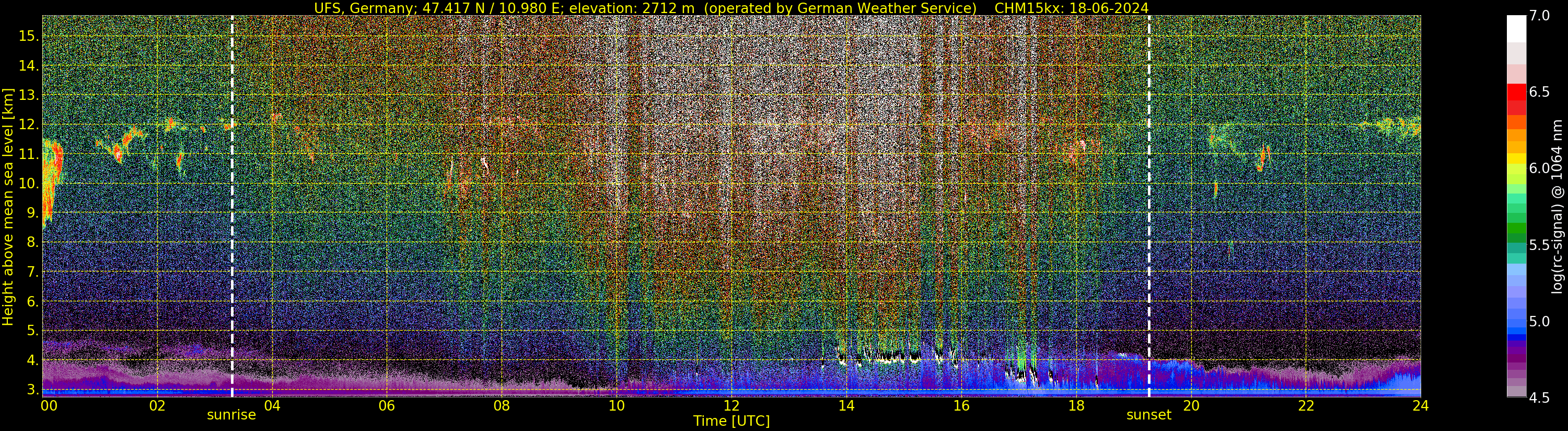Click the 'Time [UTC]' axis label
The width and height of the screenshot is (1568, 431).
tap(731, 421)
